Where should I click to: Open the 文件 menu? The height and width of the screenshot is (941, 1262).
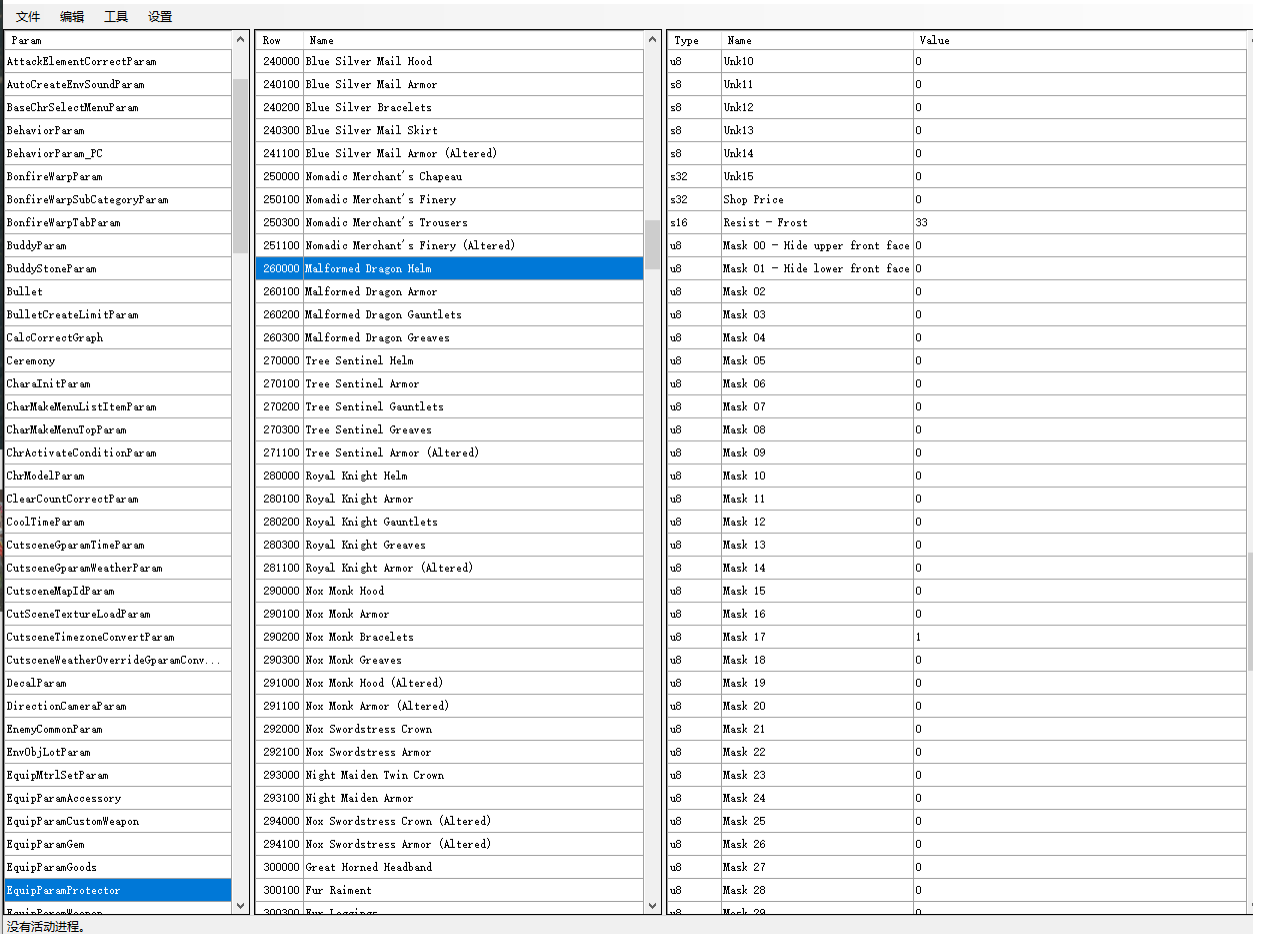click(x=28, y=16)
